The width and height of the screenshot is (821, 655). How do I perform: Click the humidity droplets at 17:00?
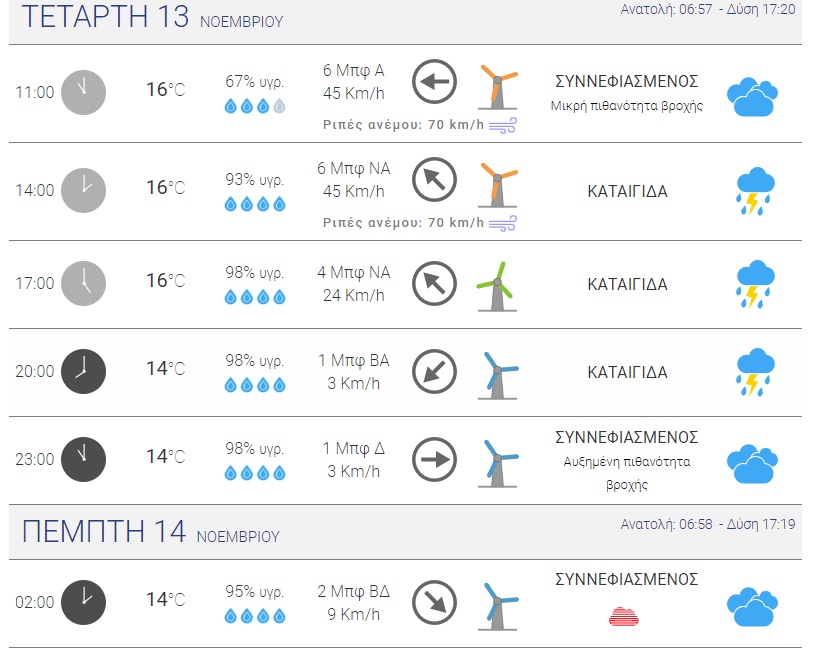[254, 297]
